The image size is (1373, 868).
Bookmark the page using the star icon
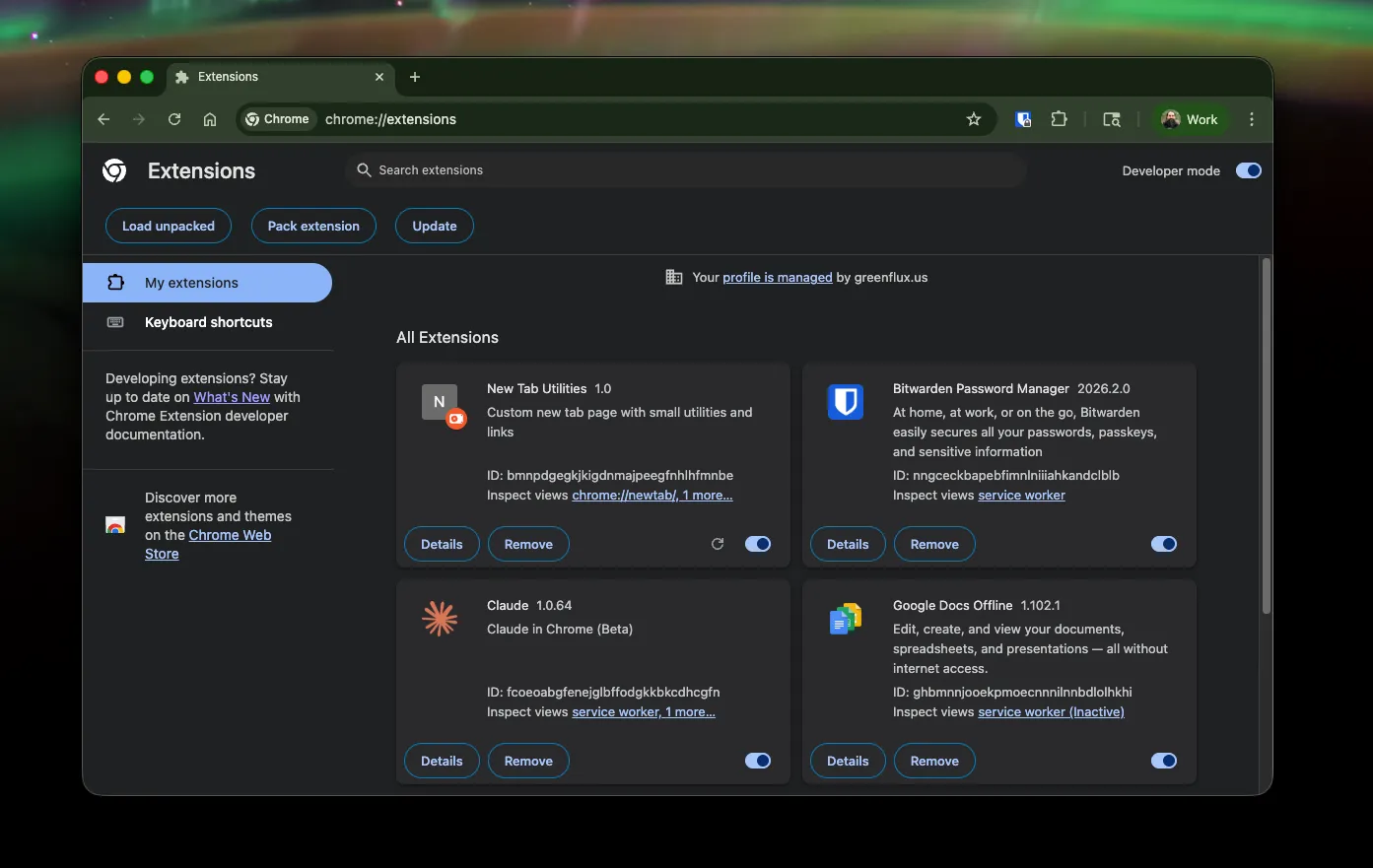click(974, 119)
